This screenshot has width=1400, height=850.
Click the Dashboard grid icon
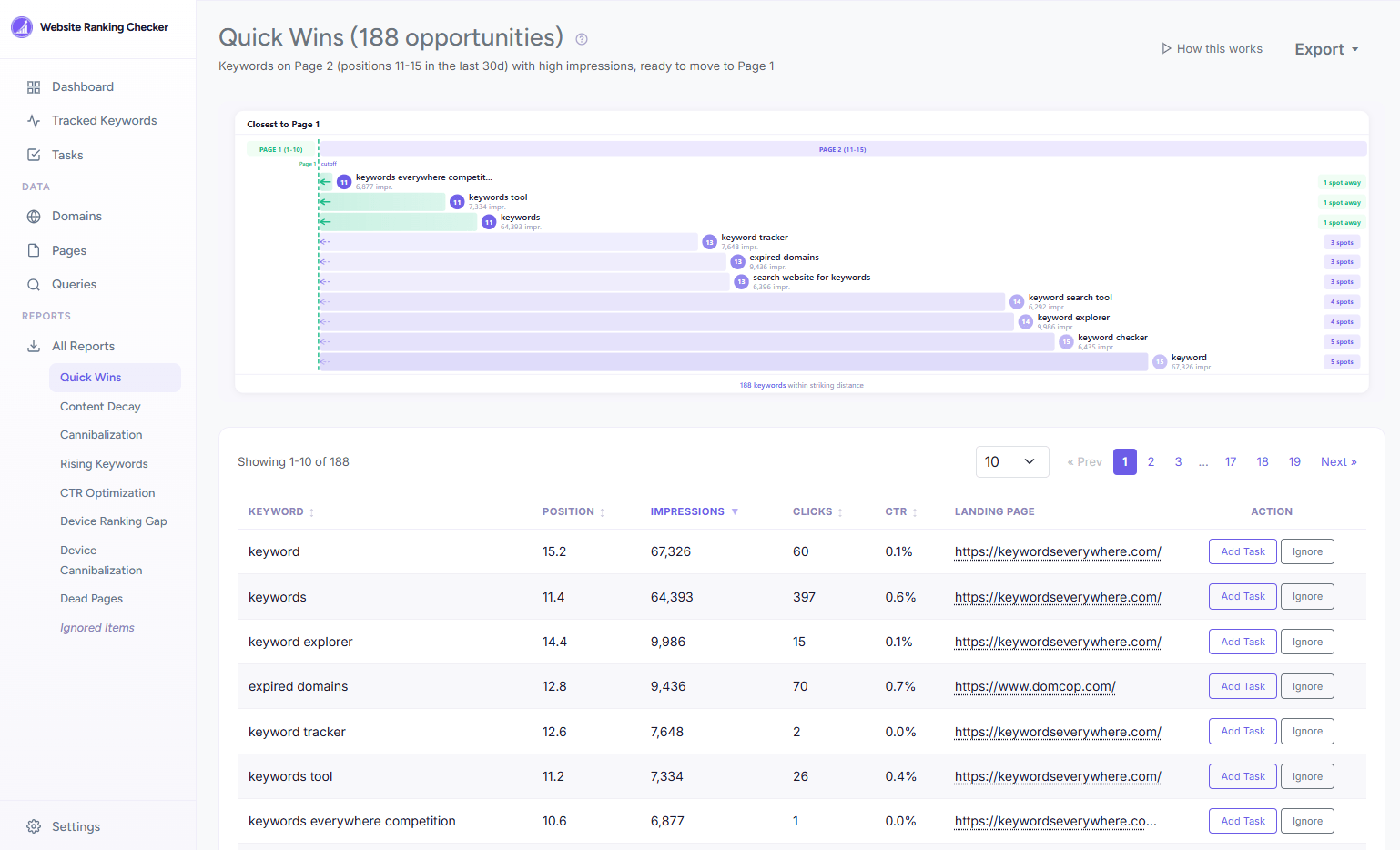[x=34, y=87]
